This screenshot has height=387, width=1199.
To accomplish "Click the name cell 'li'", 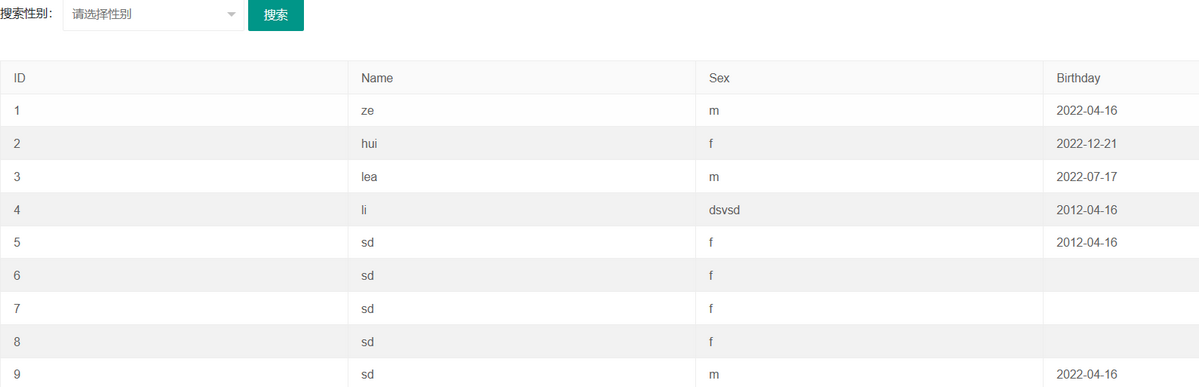I will [522, 210].
